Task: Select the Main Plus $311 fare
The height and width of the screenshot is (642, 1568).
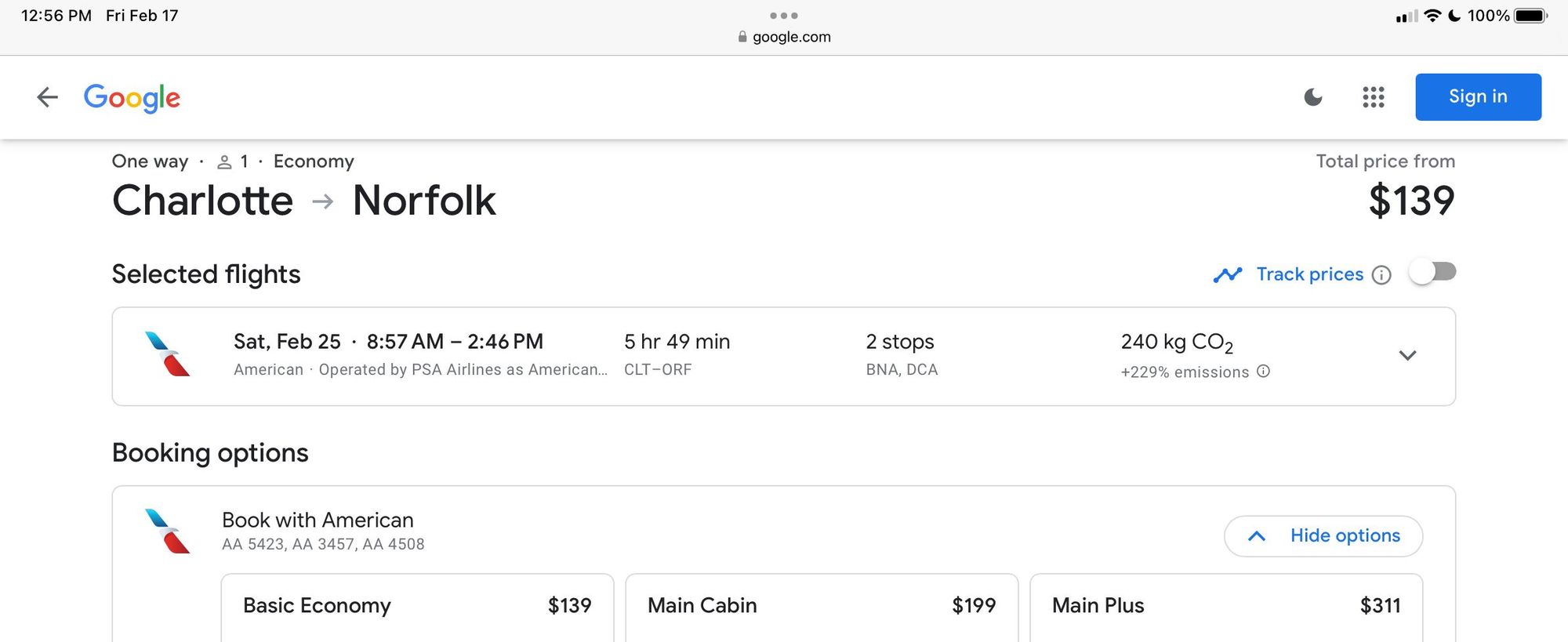Action: coord(1225,606)
